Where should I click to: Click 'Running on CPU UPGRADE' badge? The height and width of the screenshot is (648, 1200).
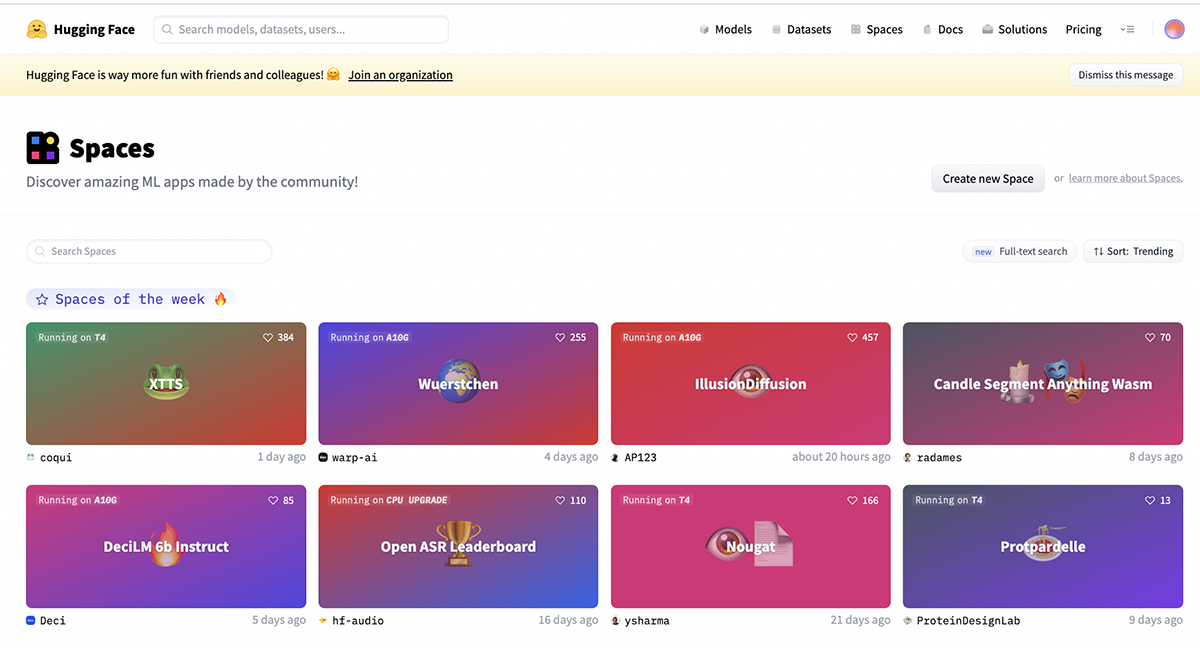click(389, 501)
